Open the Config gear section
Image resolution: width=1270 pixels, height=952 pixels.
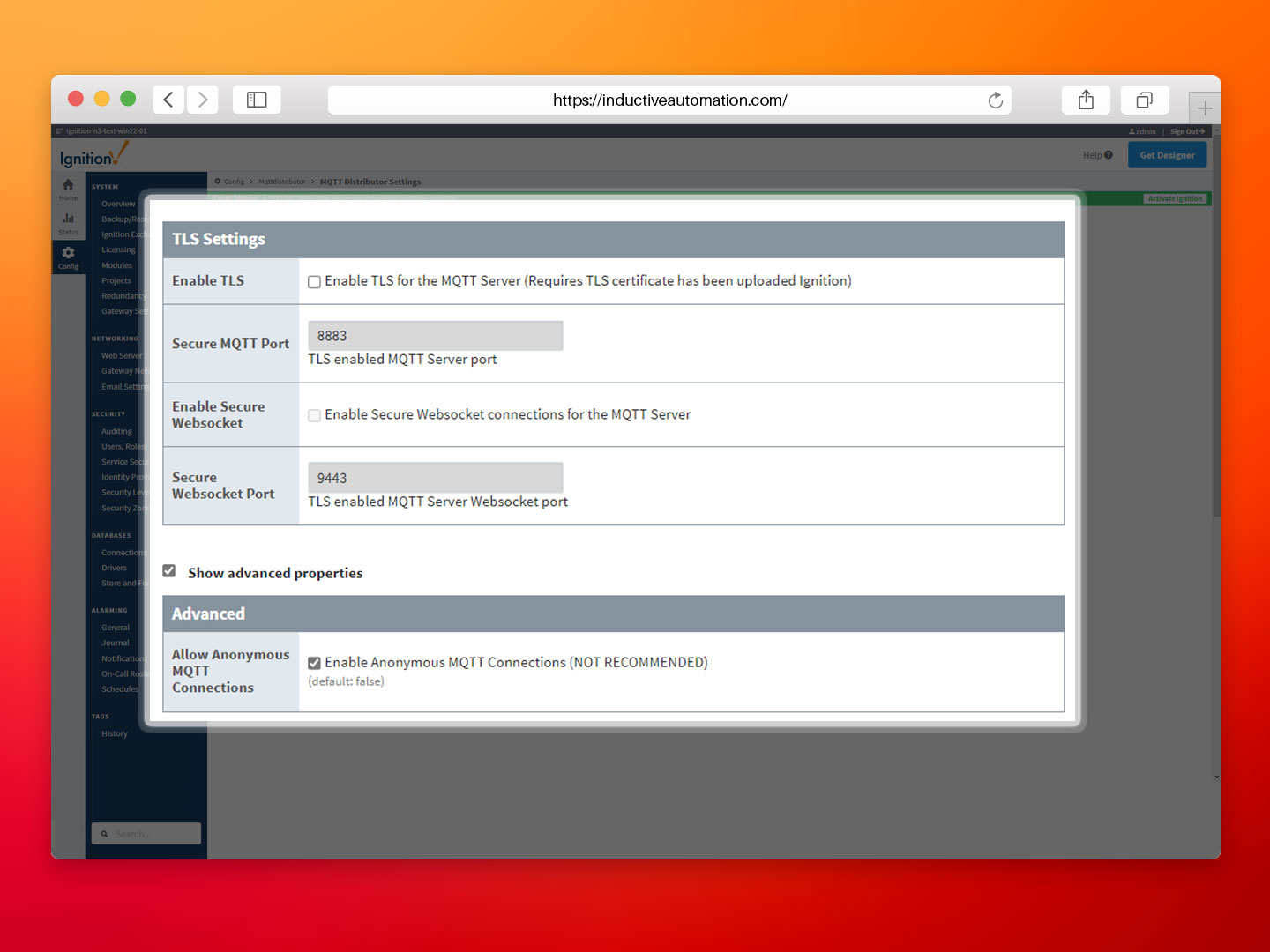pyautogui.click(x=68, y=253)
